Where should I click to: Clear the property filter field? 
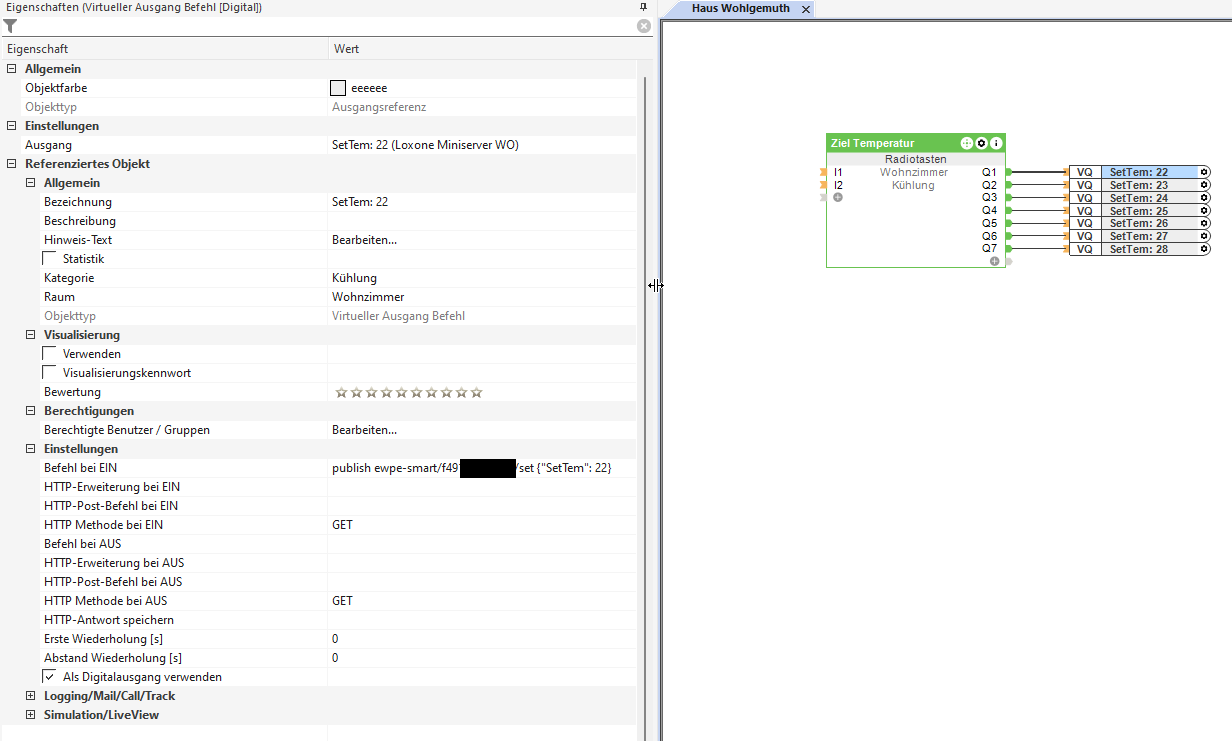pos(644,26)
